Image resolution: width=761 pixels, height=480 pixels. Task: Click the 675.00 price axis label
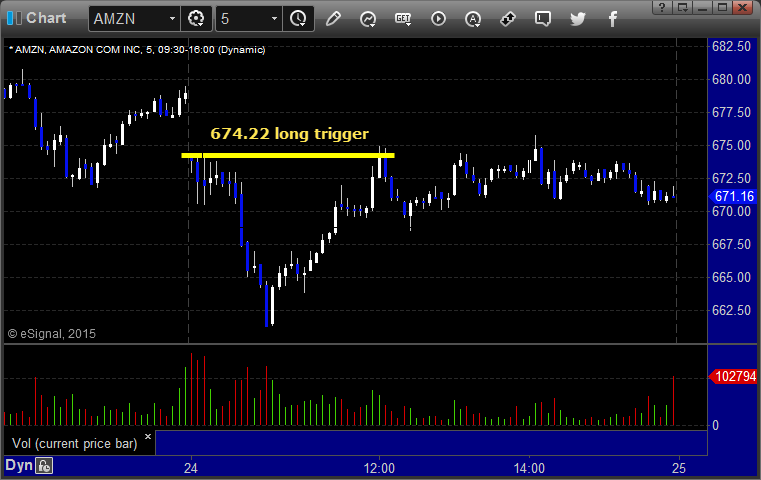(731, 145)
